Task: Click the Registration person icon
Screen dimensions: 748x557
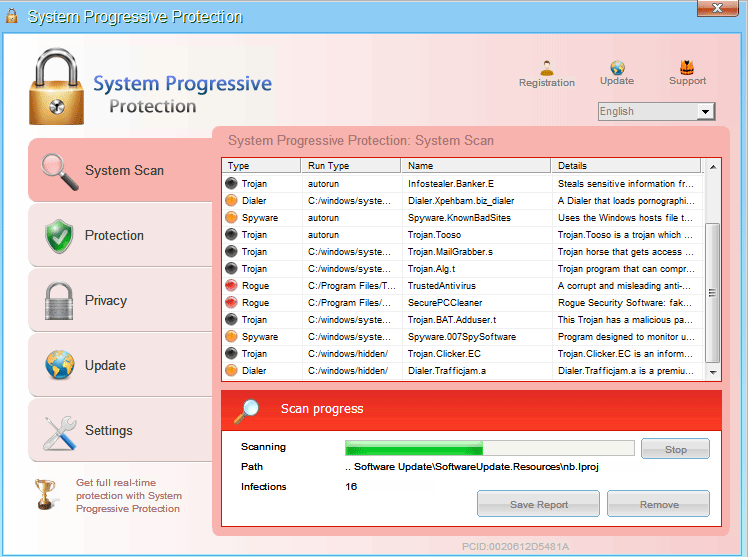Action: pyautogui.click(x=546, y=68)
